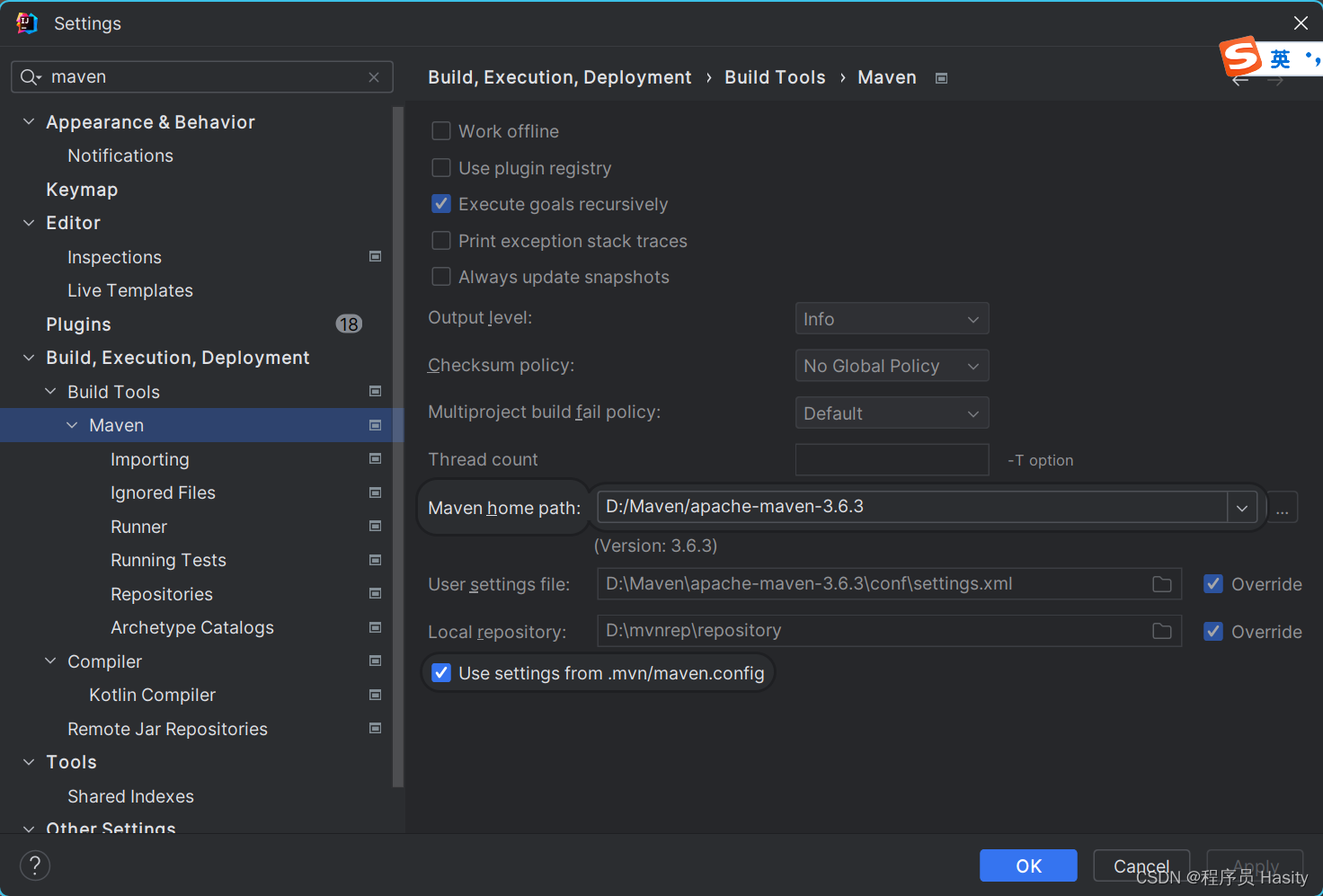The width and height of the screenshot is (1323, 896).
Task: Browse with the folder icon for User settings file
Action: tap(1162, 584)
